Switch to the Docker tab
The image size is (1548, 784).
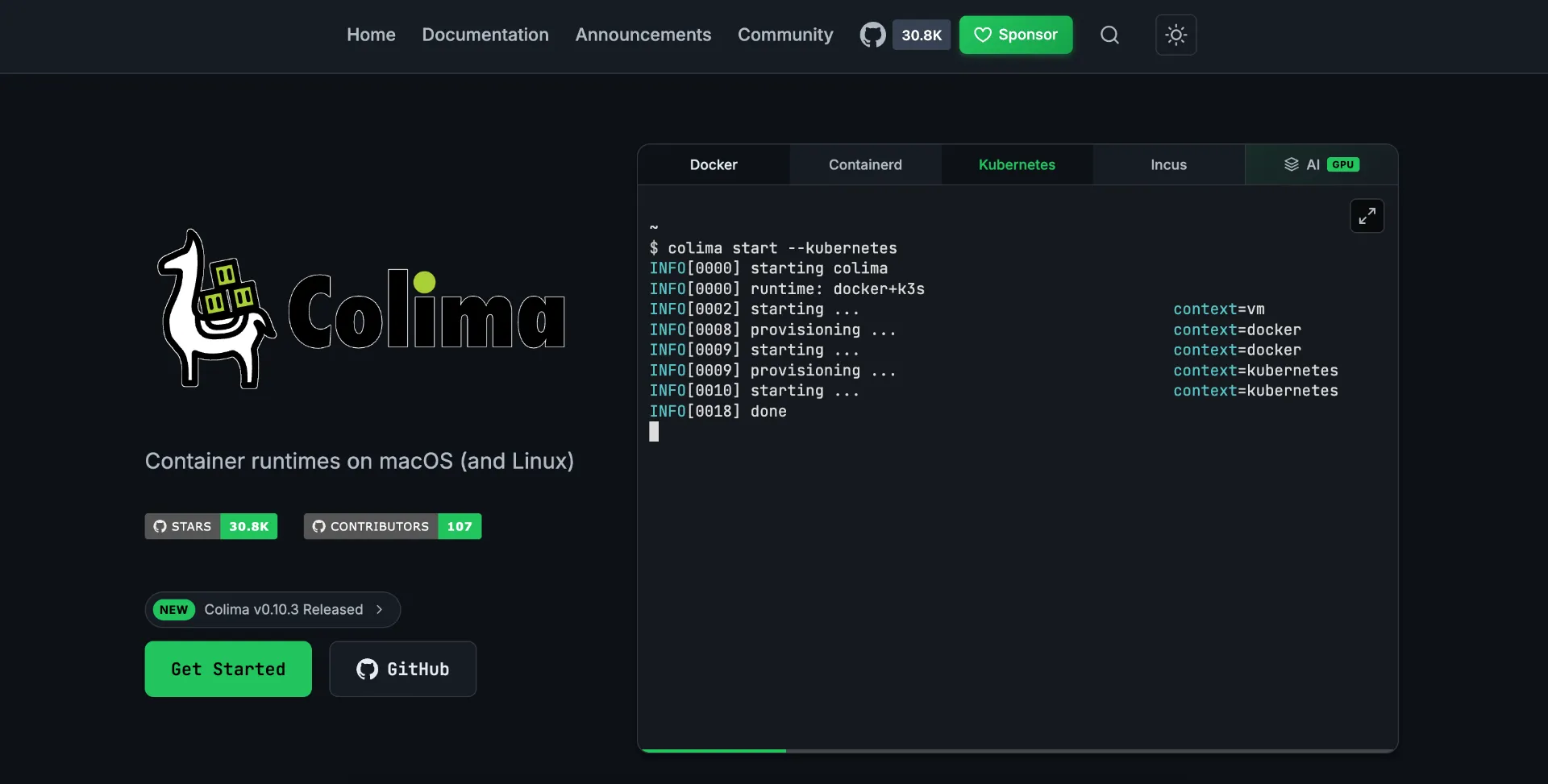[714, 164]
